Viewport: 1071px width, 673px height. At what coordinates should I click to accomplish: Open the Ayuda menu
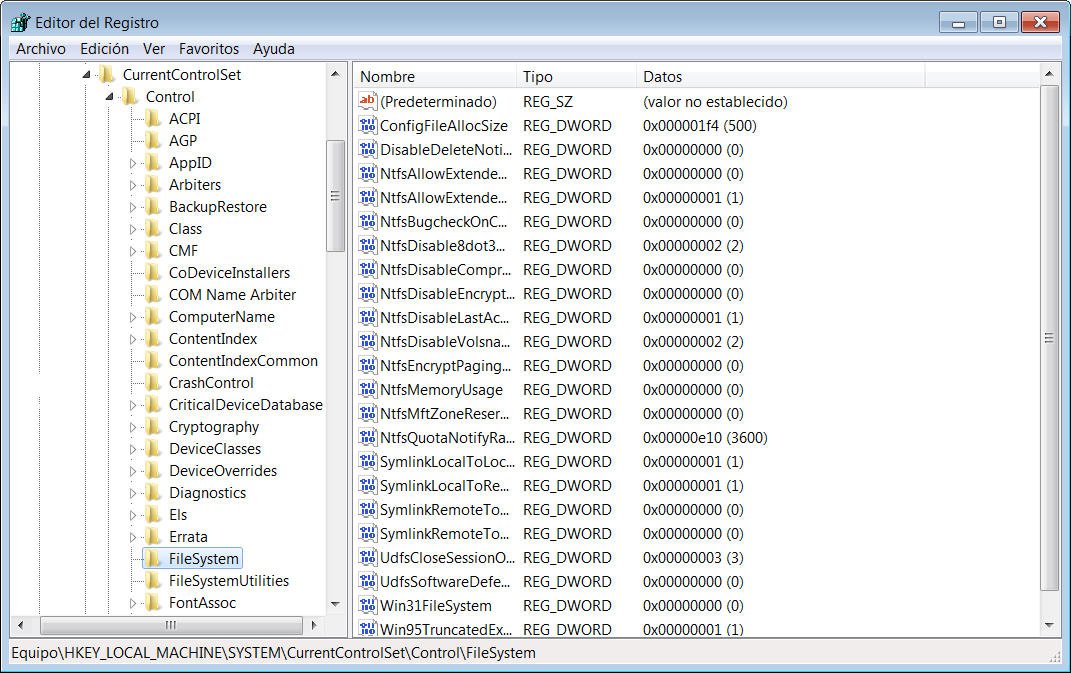pos(273,48)
